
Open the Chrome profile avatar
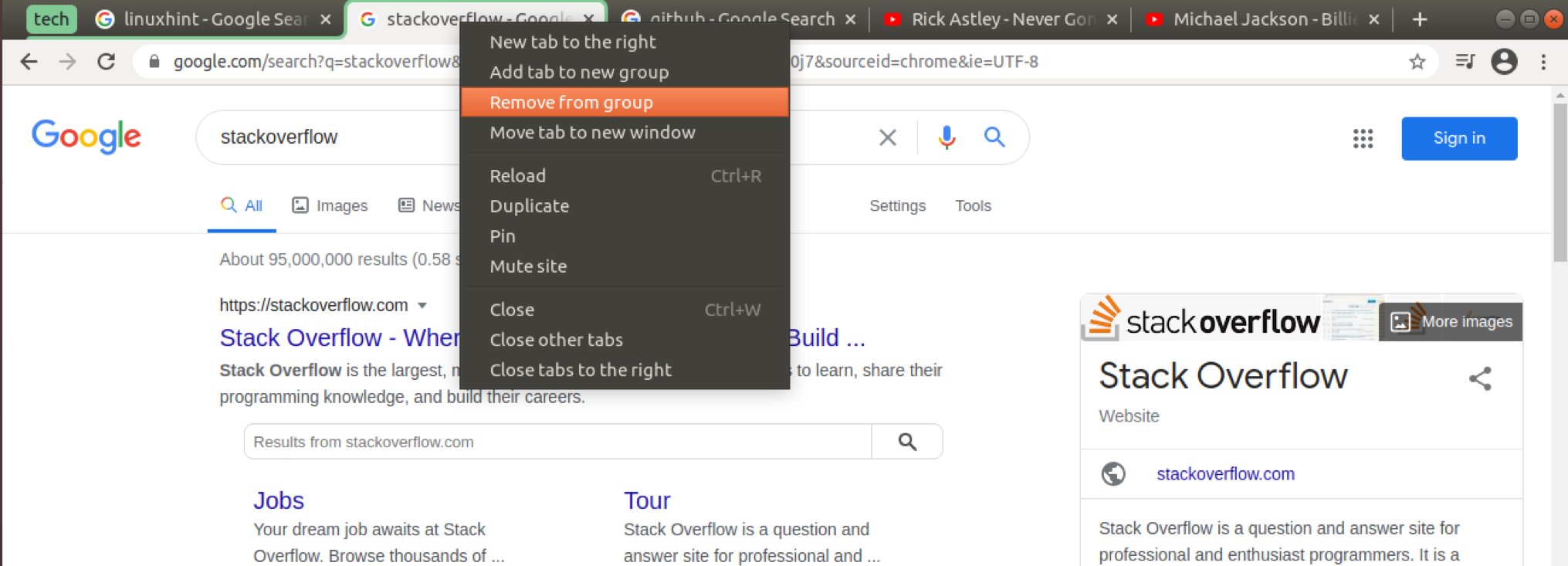pos(1504,62)
